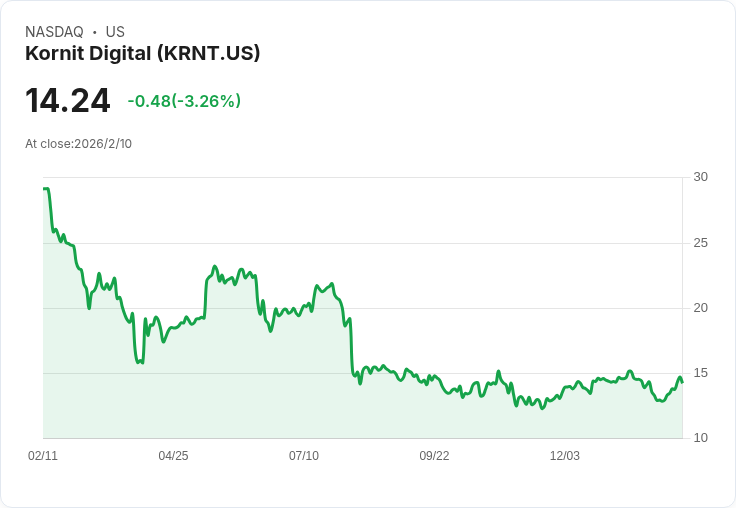Click the At close 2026/2/10 timestamp
This screenshot has height=508, width=736.
pyautogui.click(x=78, y=143)
